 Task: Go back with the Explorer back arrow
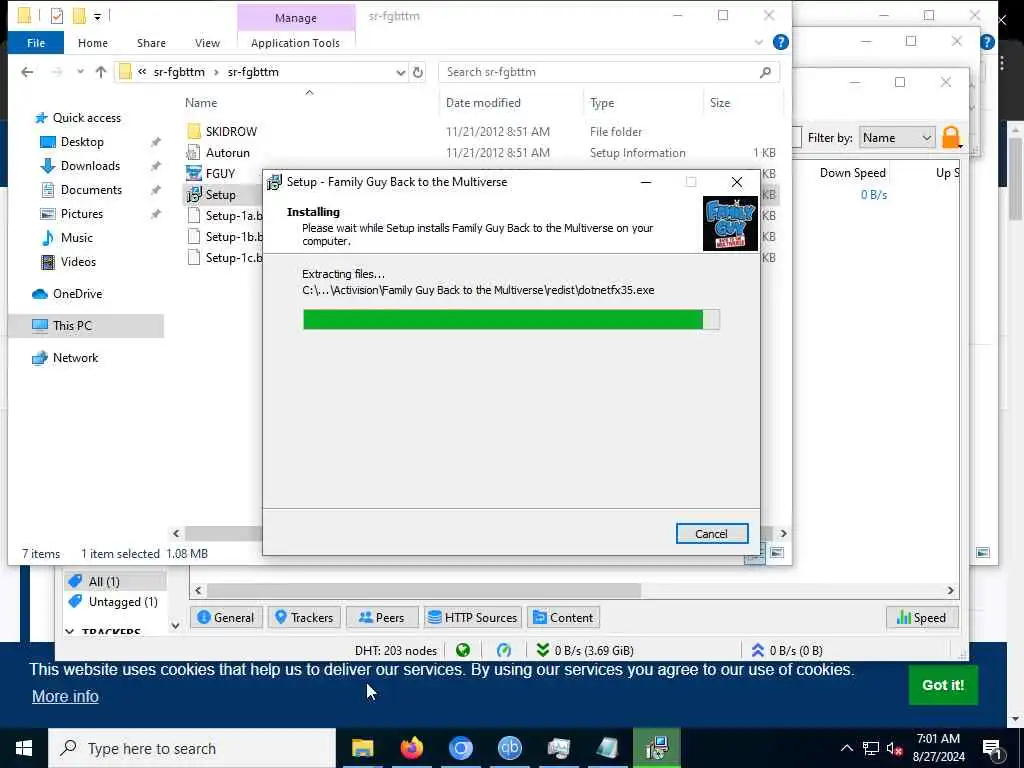(27, 72)
